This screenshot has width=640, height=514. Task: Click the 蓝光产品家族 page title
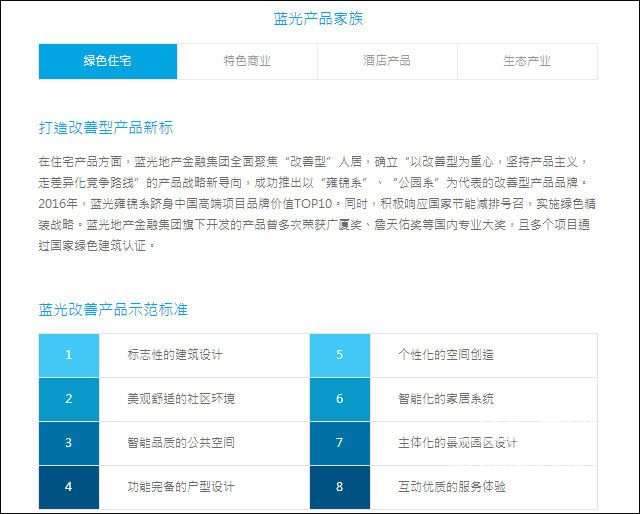(x=318, y=19)
